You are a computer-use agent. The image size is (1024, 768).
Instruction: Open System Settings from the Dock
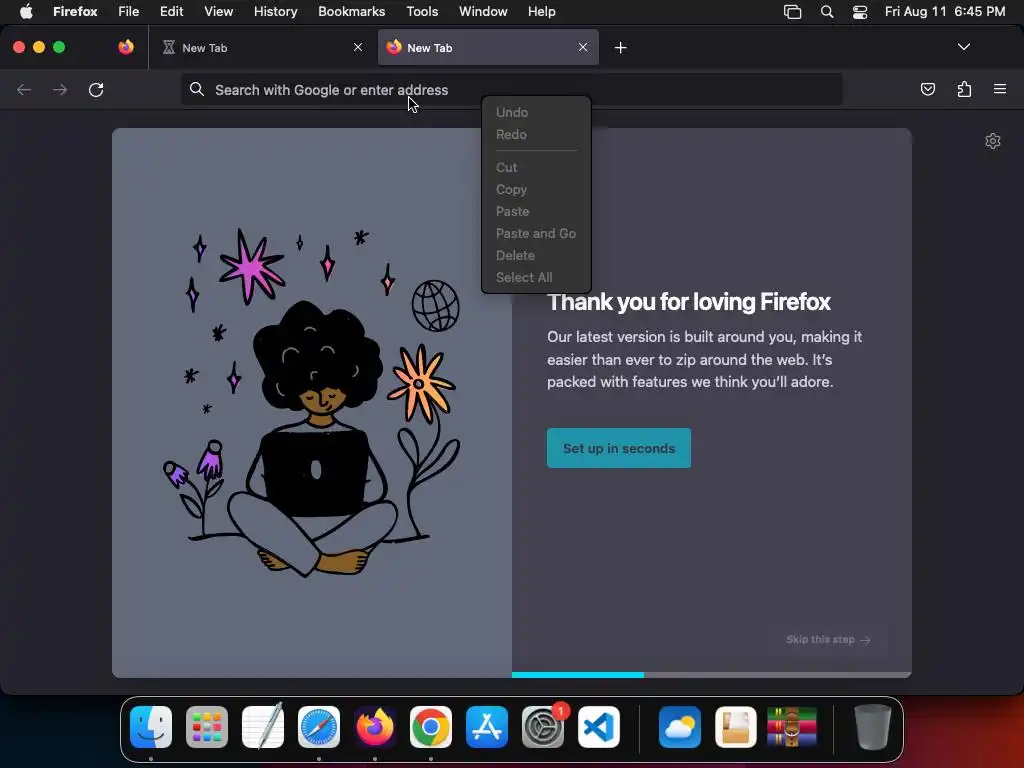[x=543, y=727]
